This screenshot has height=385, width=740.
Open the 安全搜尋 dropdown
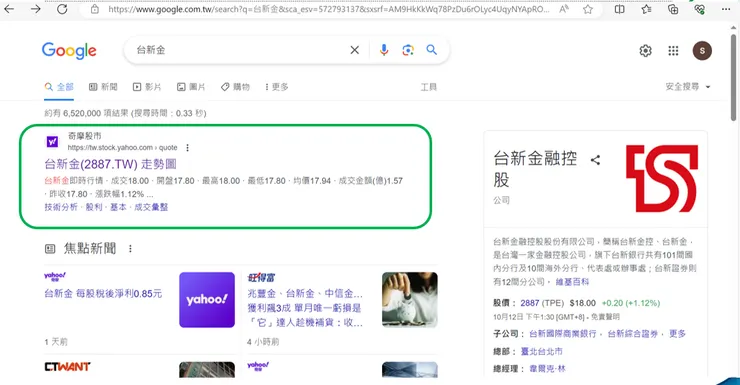pos(688,86)
